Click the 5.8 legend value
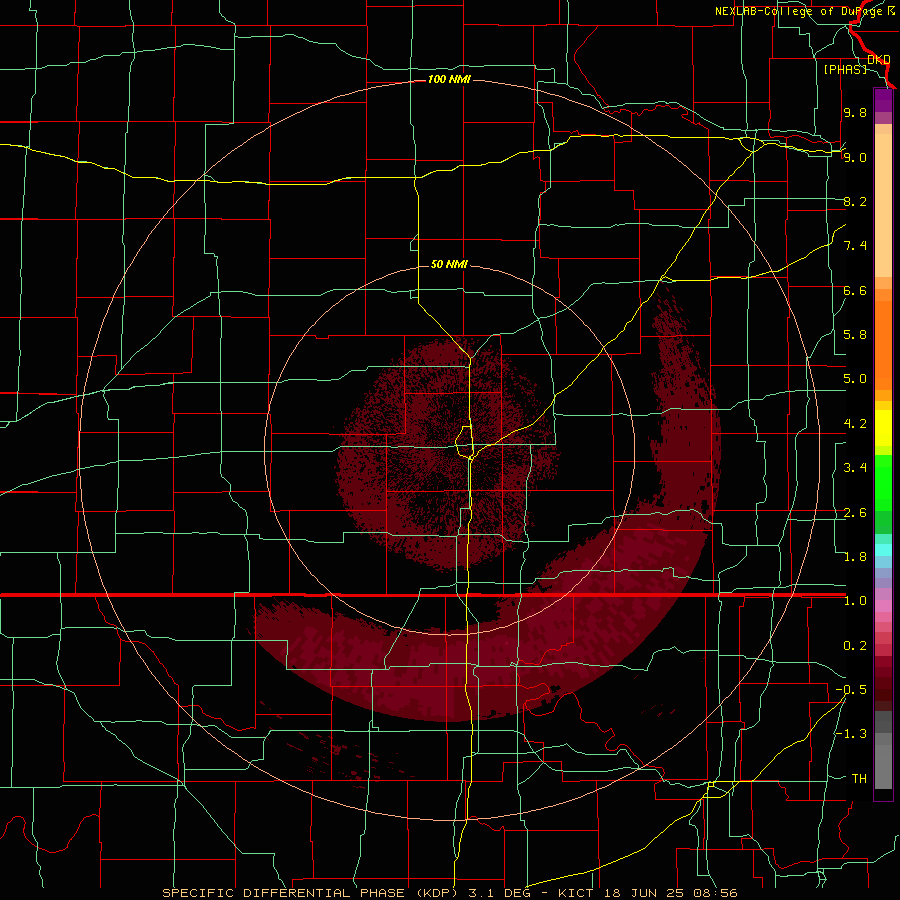This screenshot has height=900, width=900. 855,335
